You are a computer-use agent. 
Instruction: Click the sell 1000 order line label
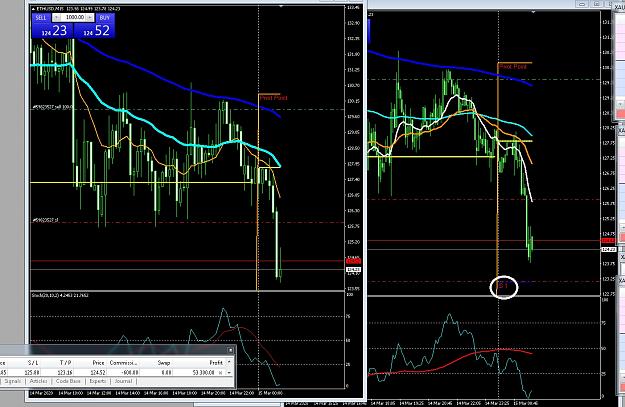click(x=52, y=107)
